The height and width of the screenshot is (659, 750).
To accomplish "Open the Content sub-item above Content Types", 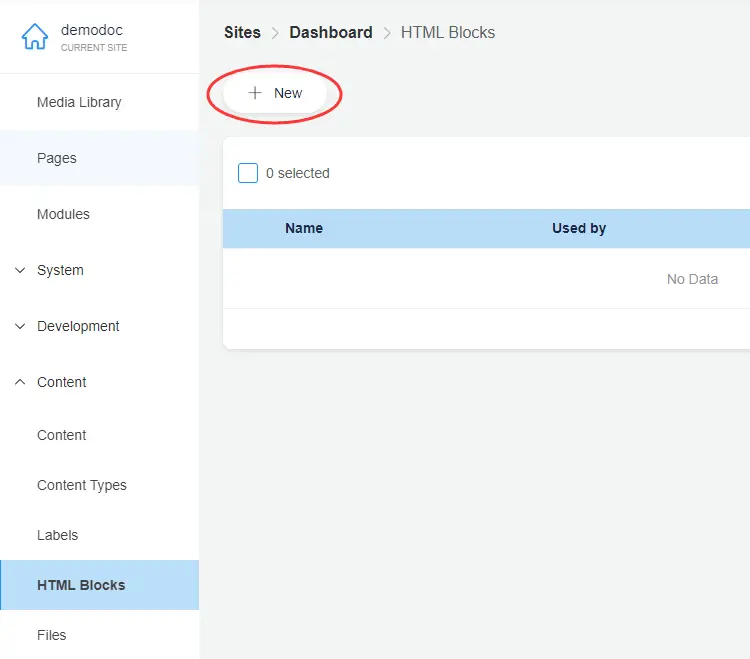I will point(62,435).
